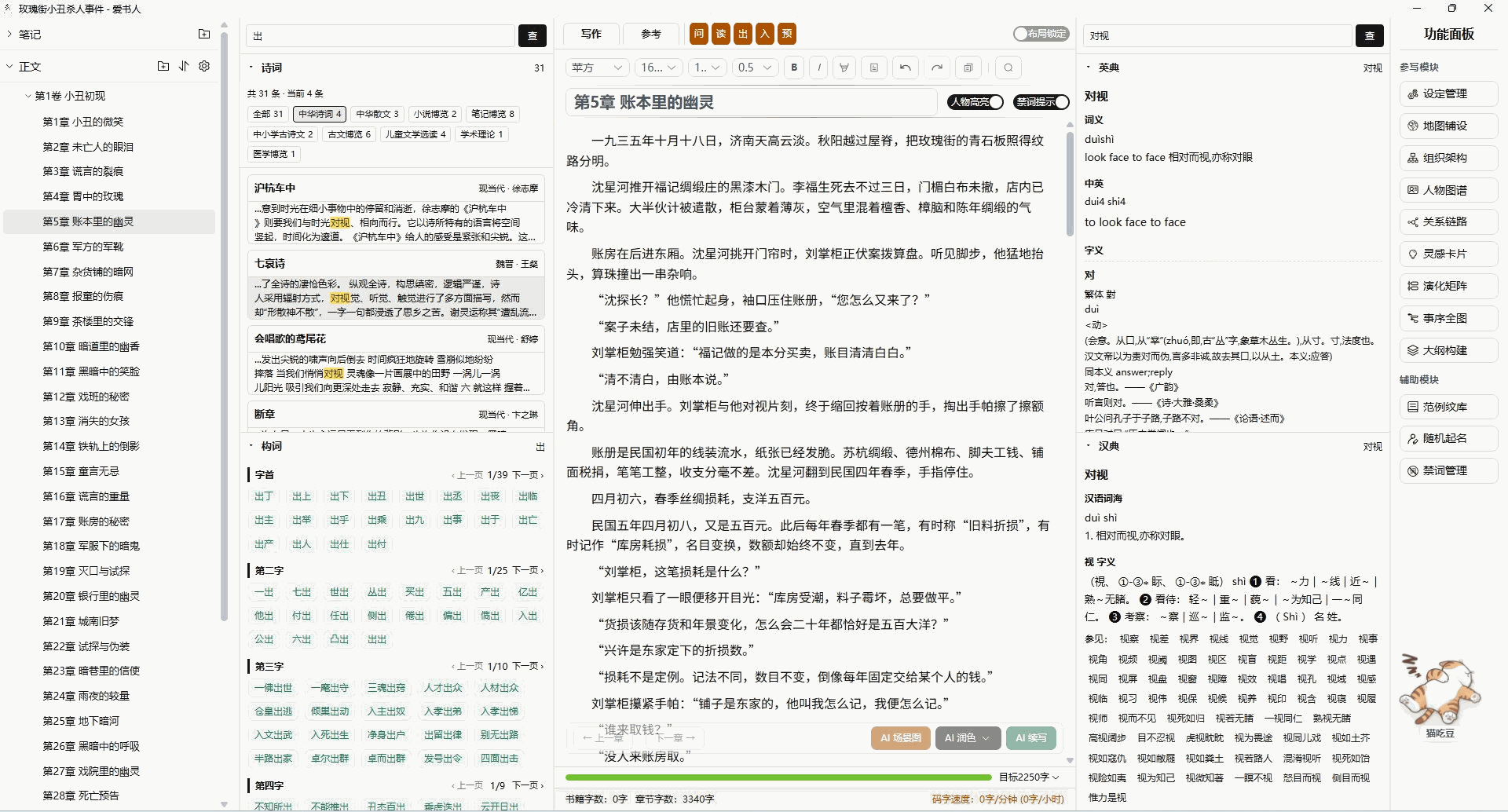Image resolution: width=1508 pixels, height=812 pixels.
Task: Open the 目标2250字 dropdown
Action: coord(1029,777)
